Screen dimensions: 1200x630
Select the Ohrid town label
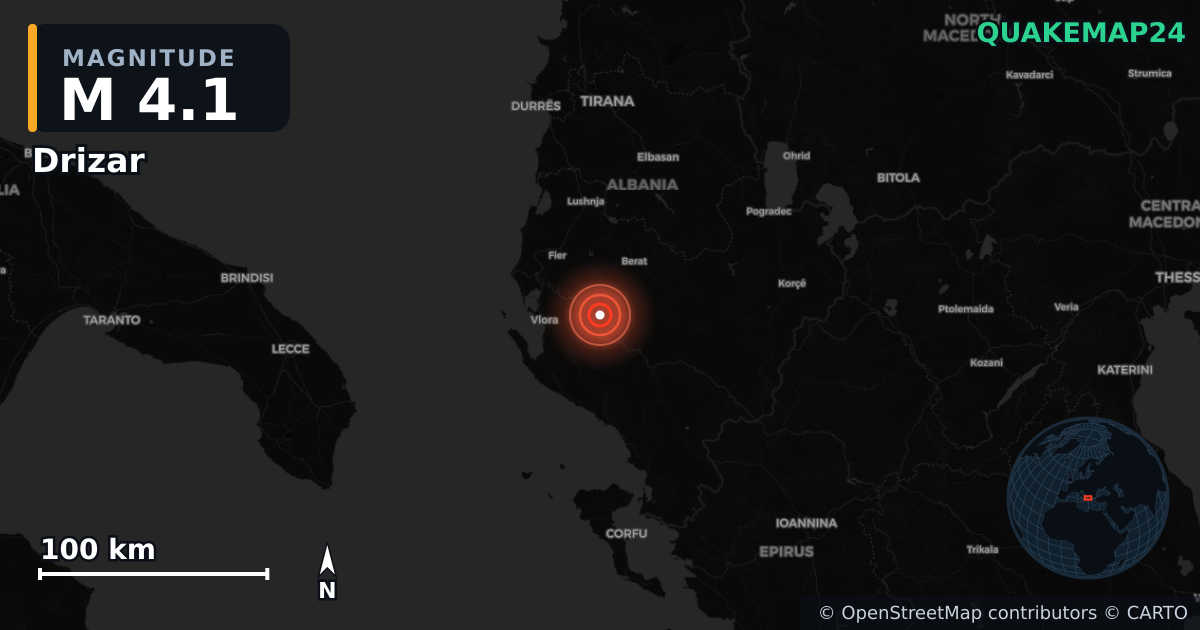point(797,156)
